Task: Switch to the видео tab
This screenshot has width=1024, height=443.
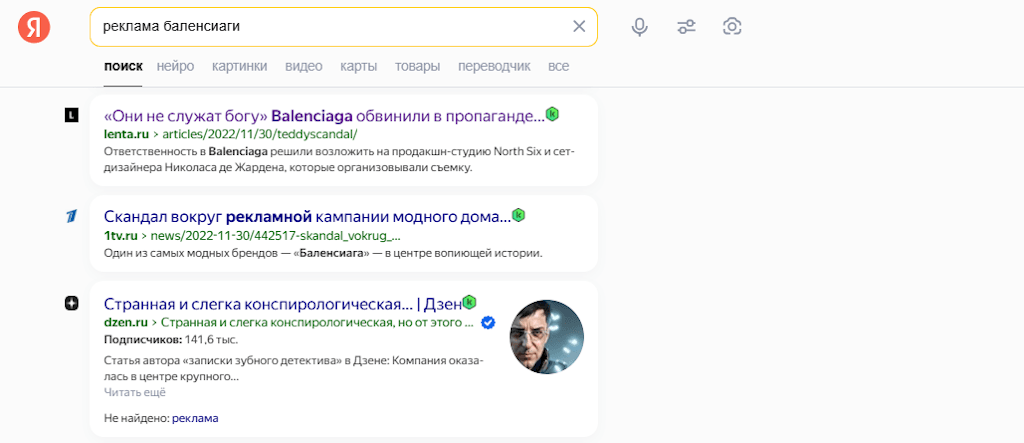Action: pyautogui.click(x=304, y=66)
